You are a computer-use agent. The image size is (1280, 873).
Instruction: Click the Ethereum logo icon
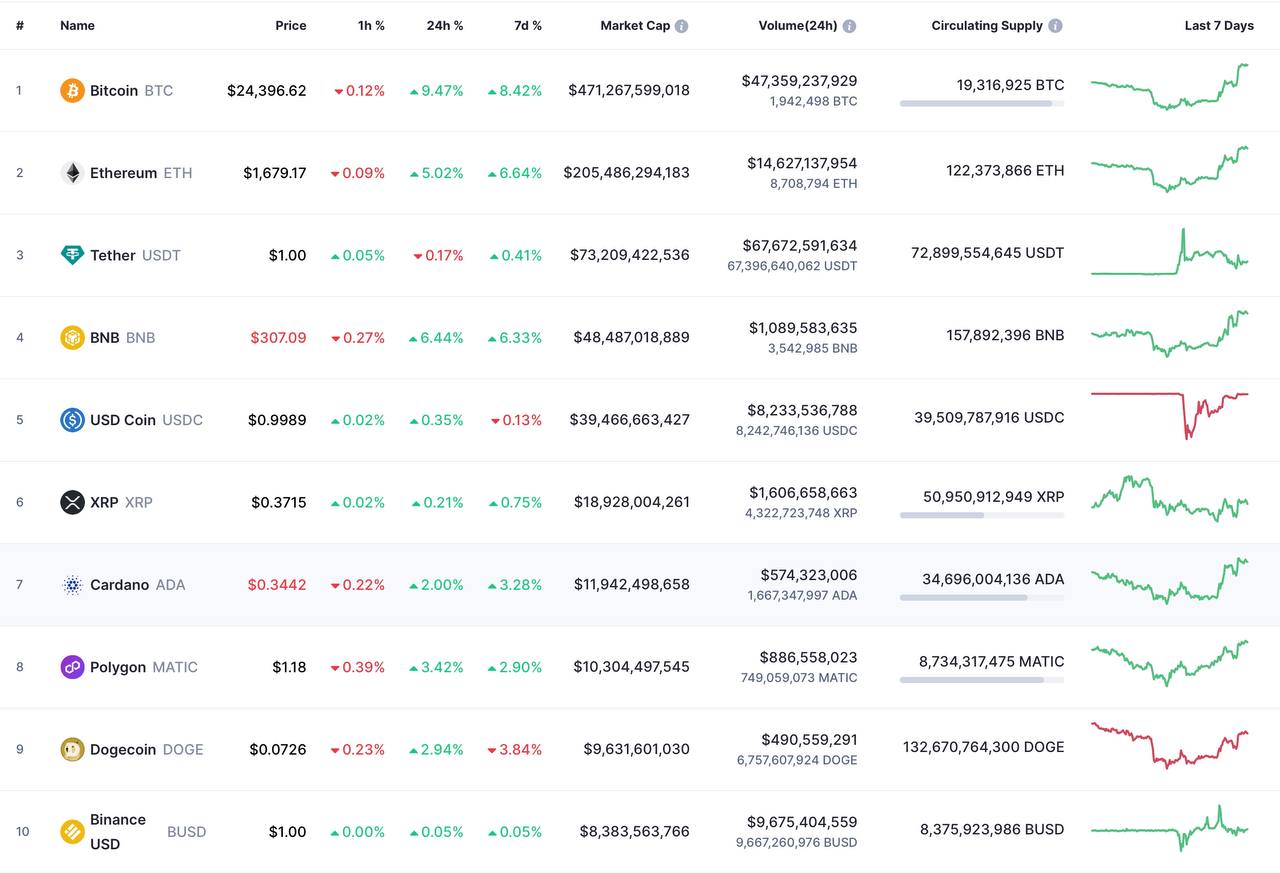[72, 173]
